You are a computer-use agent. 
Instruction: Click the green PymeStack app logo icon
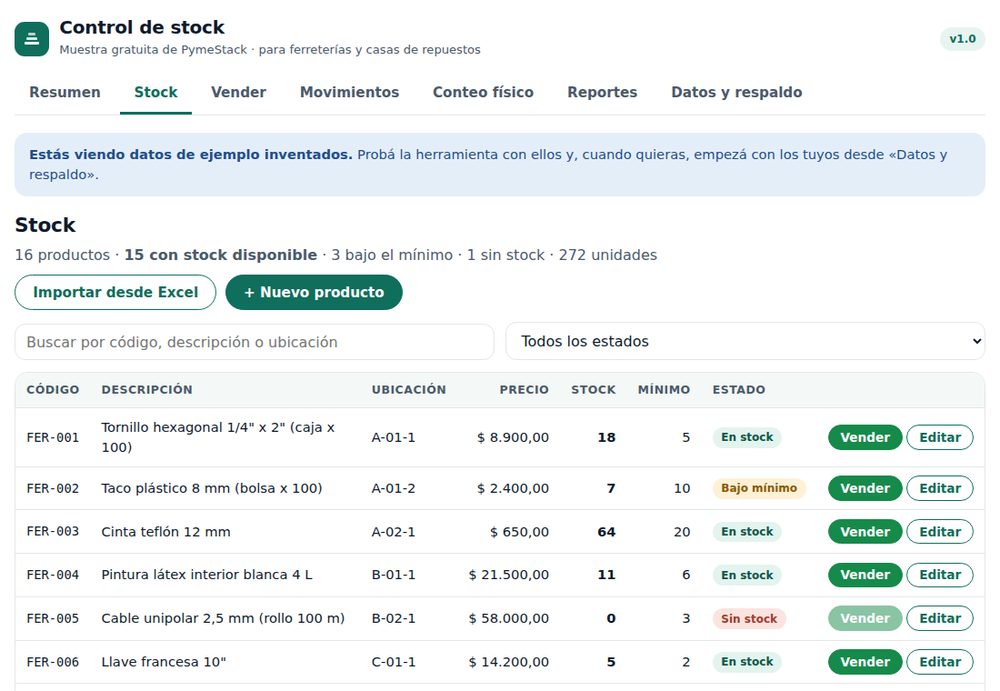[32, 39]
